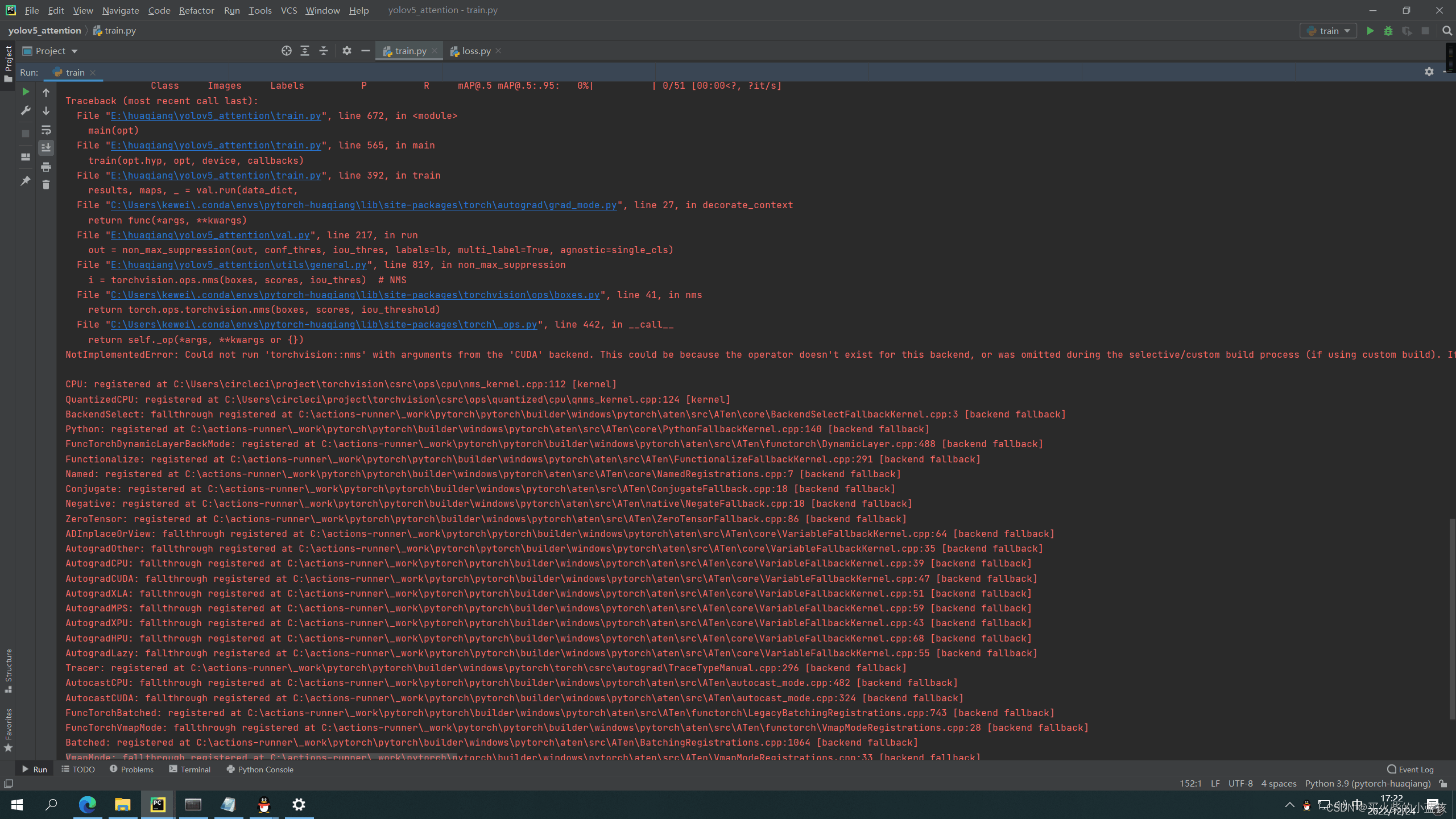Screen dimensions: 1456x819
Task: Toggle the train run tab active
Action: 75,71
